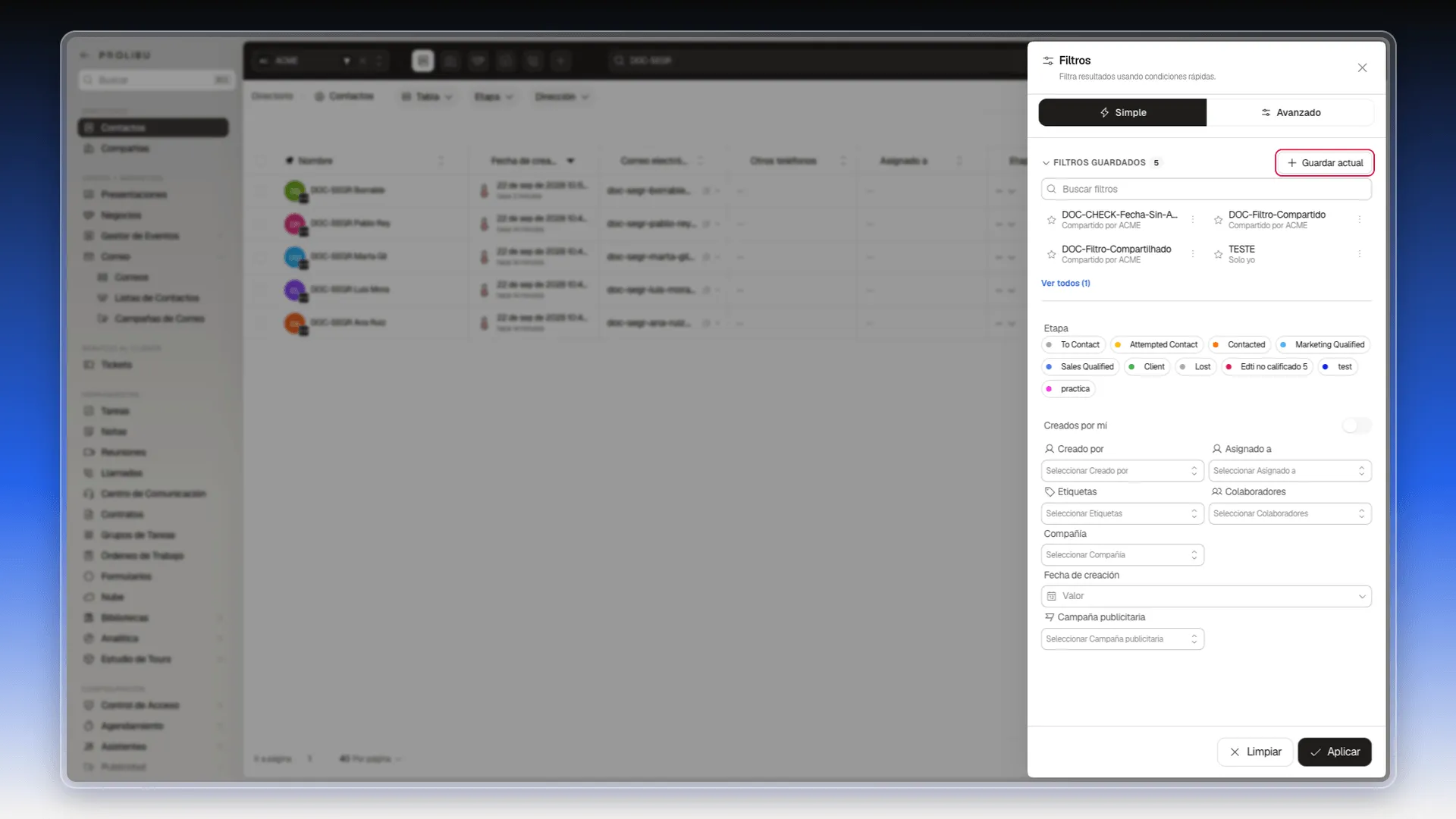Select the practica stage chip
Screen dimensions: 1456x819
(1068, 389)
